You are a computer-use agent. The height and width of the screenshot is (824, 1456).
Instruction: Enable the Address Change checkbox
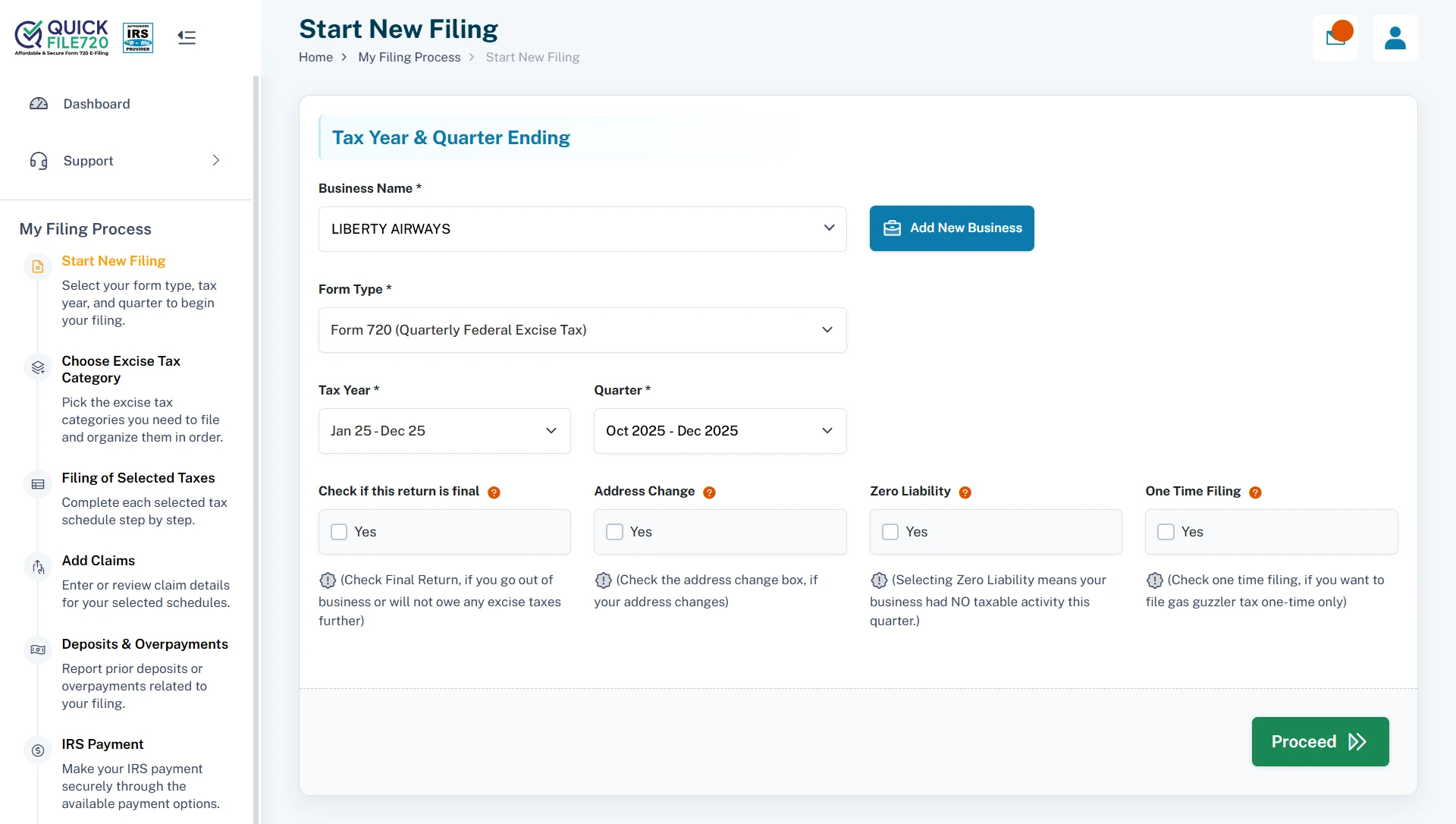coord(614,532)
